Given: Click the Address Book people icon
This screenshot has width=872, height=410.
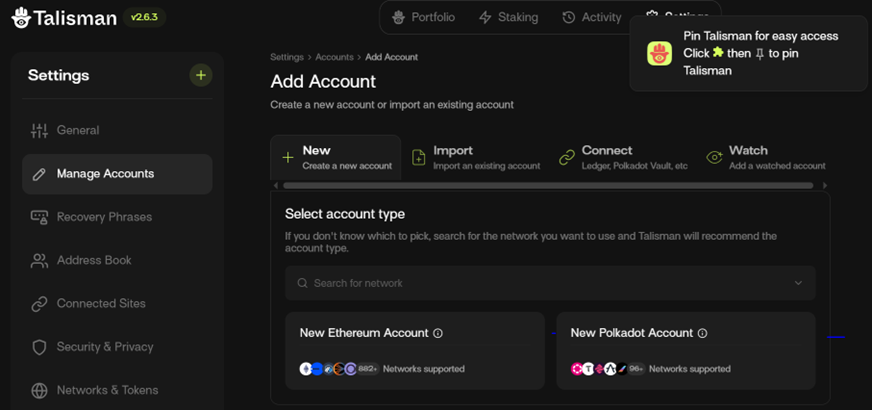Looking at the screenshot, I should tap(39, 260).
